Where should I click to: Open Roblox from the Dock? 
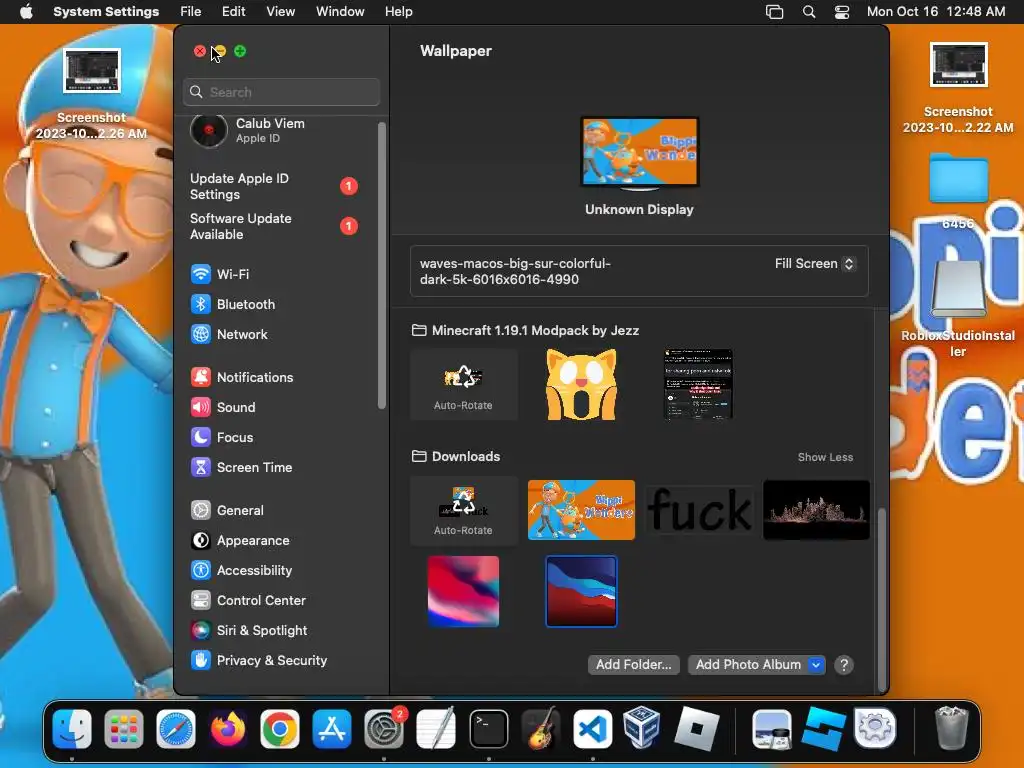(x=696, y=728)
